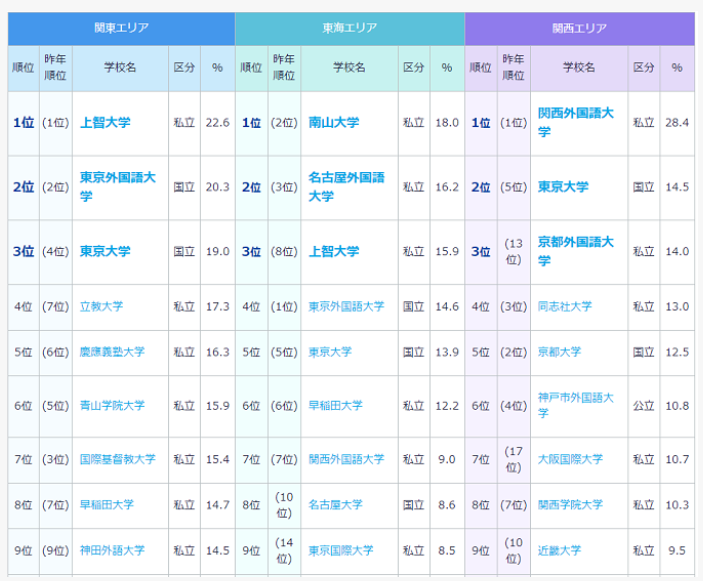
Task: Click the 関西エリア header
Action: click(x=580, y=28)
